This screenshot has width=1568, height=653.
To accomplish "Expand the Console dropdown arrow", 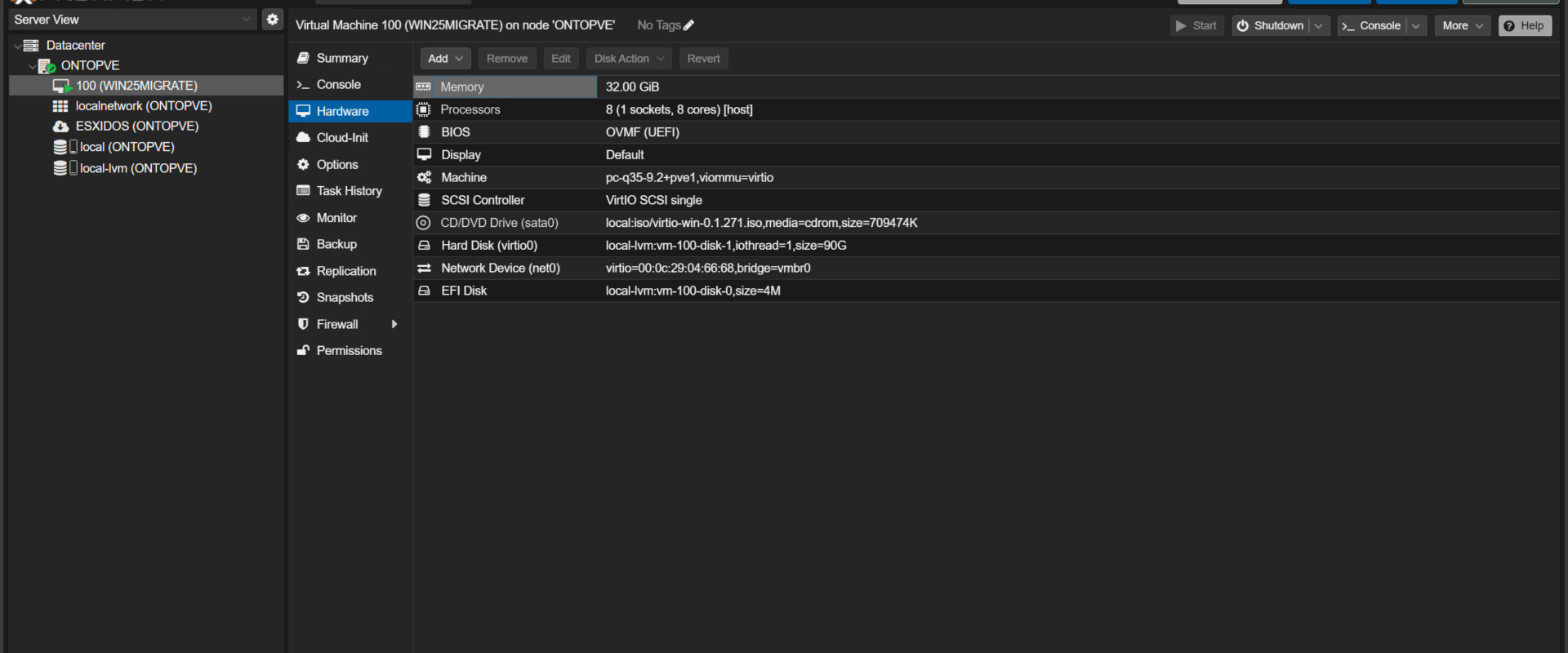I will tap(1417, 26).
